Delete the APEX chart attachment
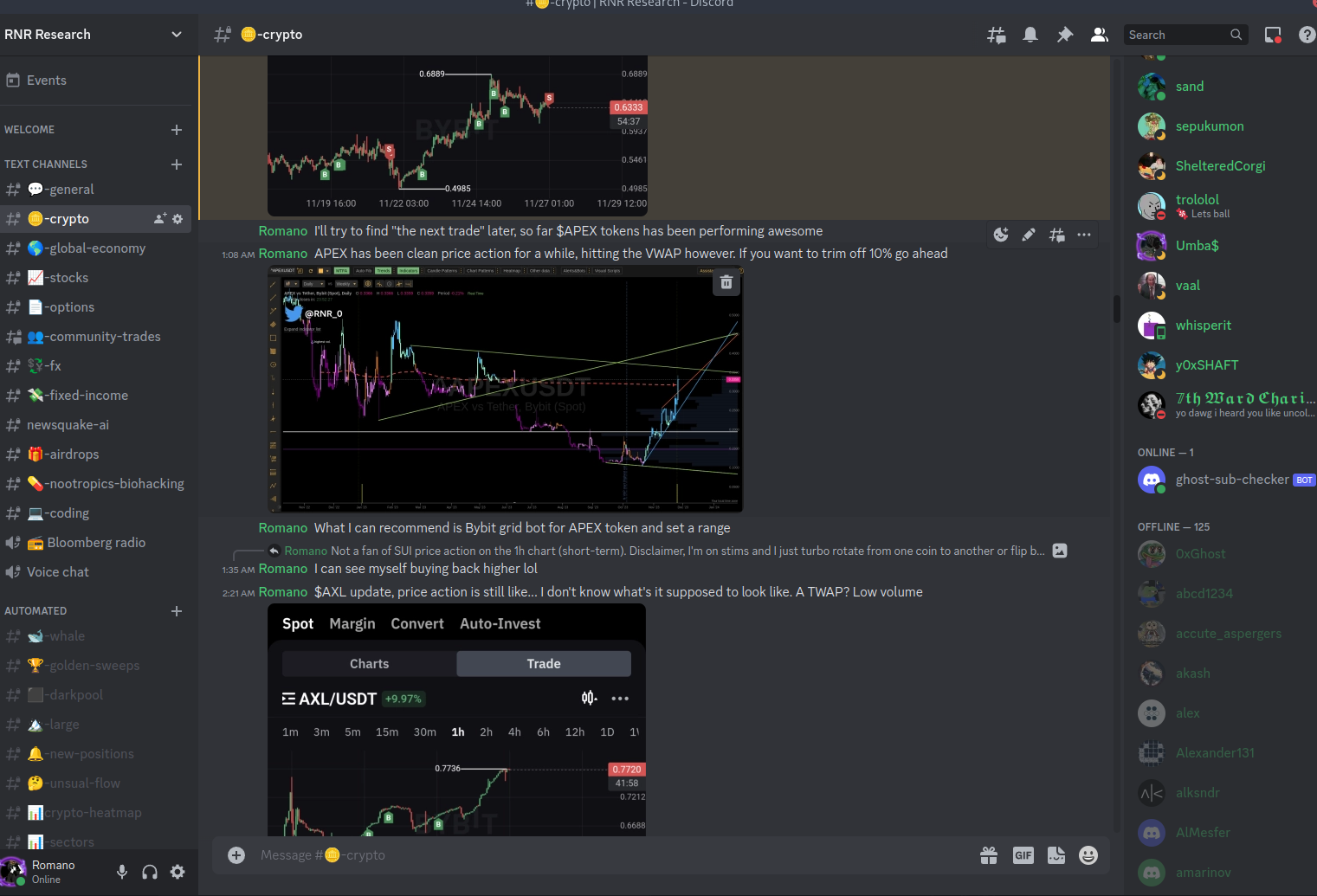Screen dimensions: 1317x896 pyautogui.click(x=726, y=282)
